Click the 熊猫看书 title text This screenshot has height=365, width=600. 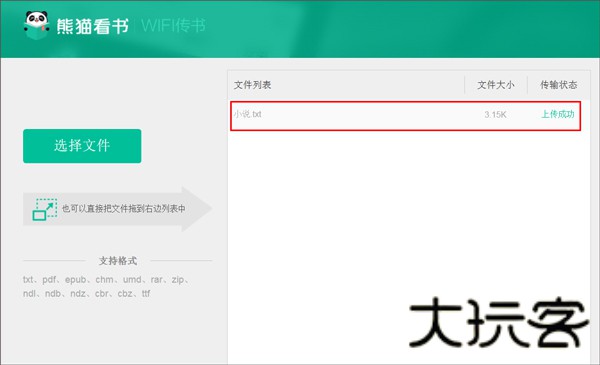pos(92,26)
